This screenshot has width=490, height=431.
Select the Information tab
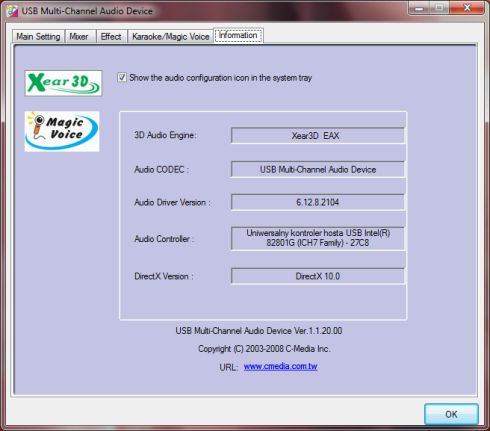point(238,35)
